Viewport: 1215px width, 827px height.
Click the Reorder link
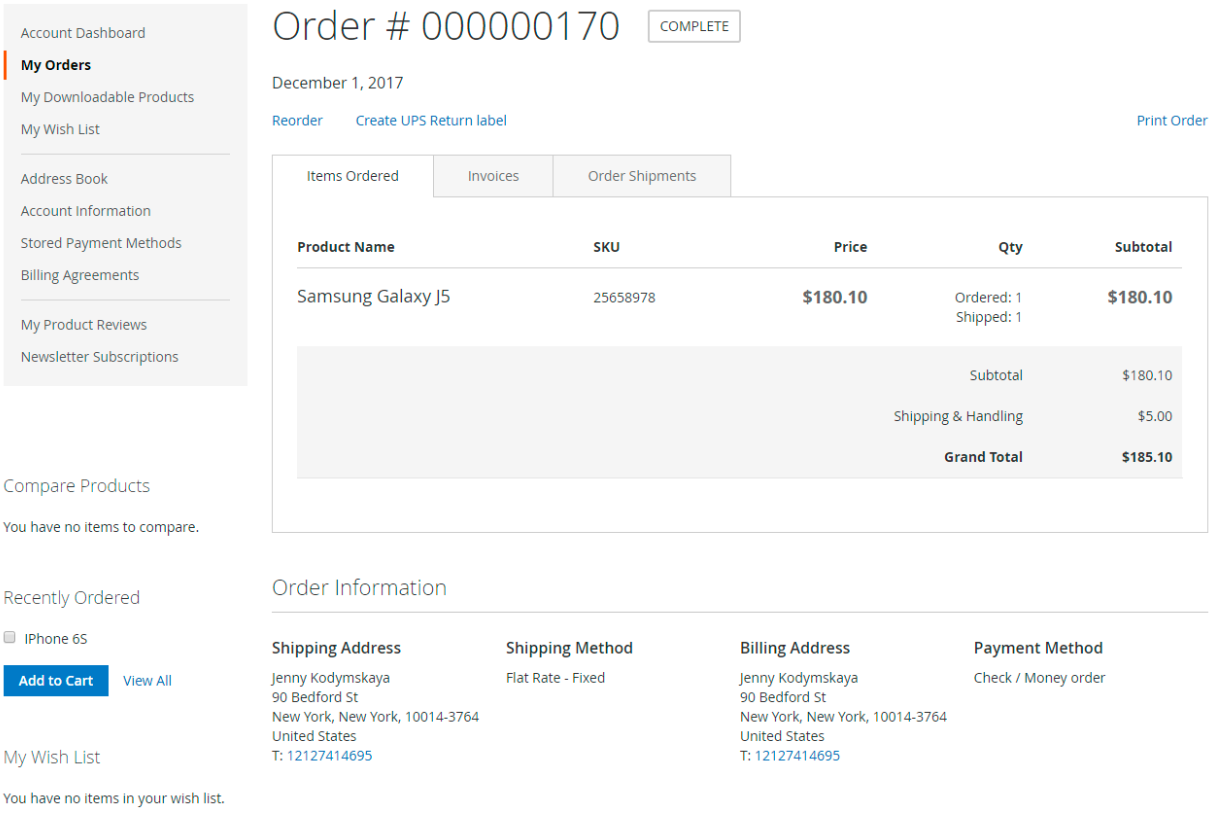click(297, 121)
